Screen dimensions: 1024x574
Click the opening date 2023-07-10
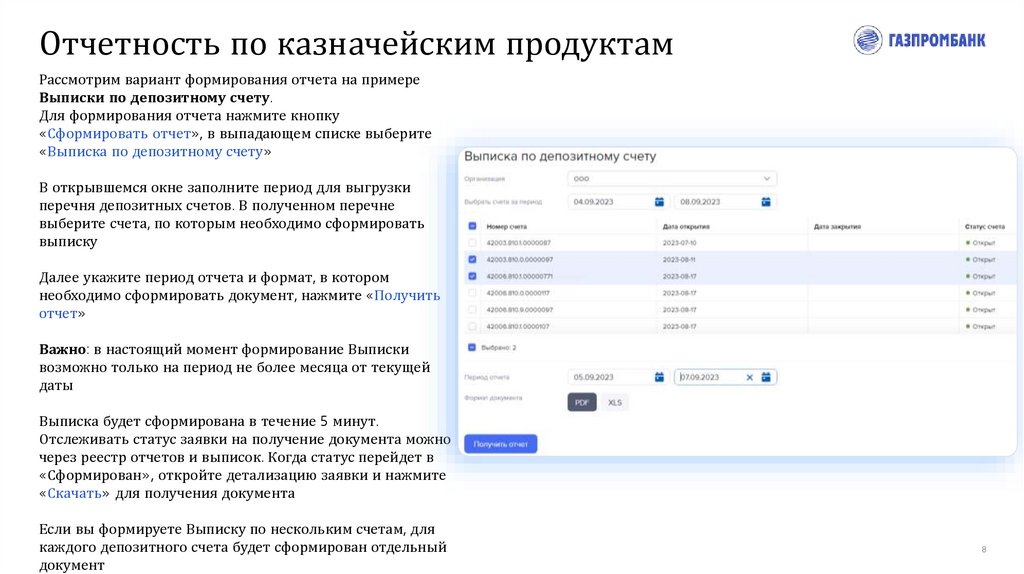coord(679,243)
